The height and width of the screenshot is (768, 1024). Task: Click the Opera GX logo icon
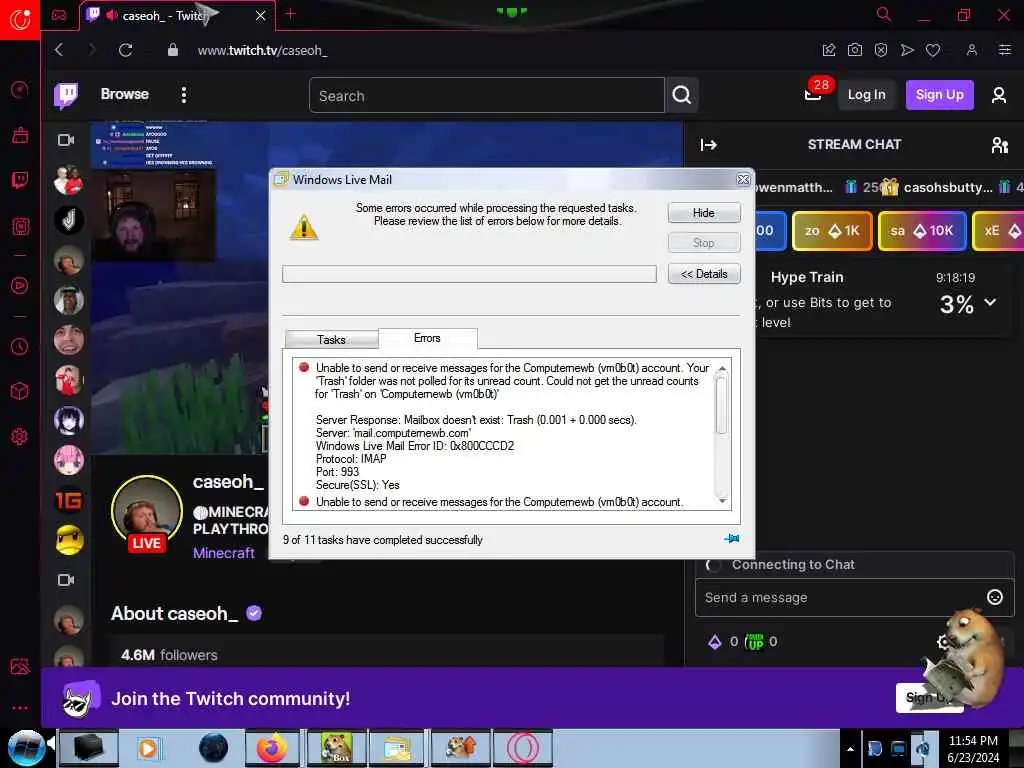pos(20,20)
